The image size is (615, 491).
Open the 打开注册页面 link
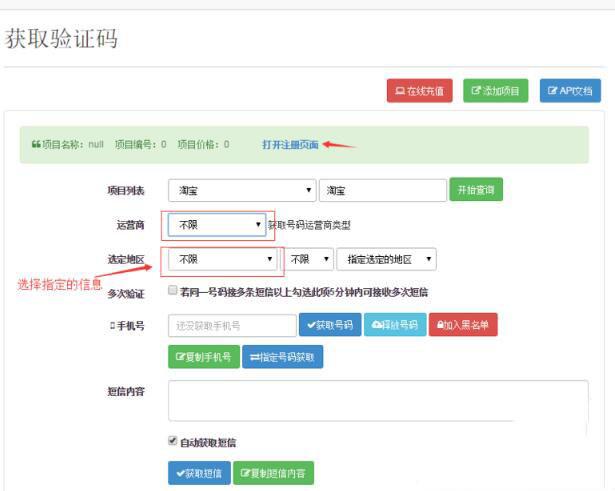[290, 145]
